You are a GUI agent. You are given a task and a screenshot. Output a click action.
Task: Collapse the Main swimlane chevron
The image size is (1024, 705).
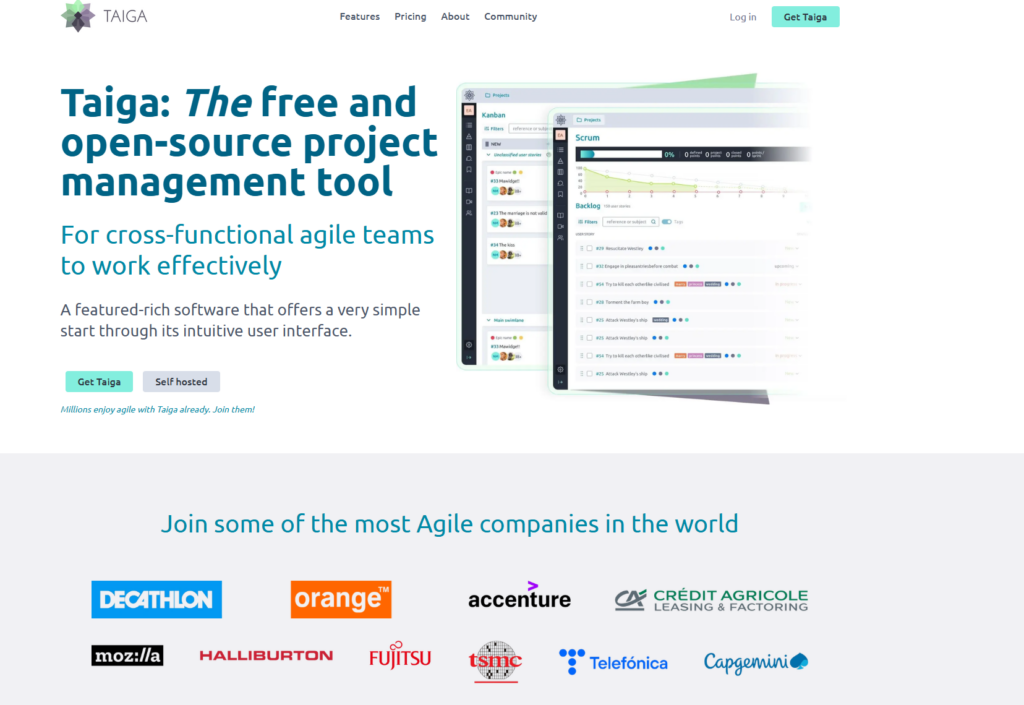tap(488, 320)
